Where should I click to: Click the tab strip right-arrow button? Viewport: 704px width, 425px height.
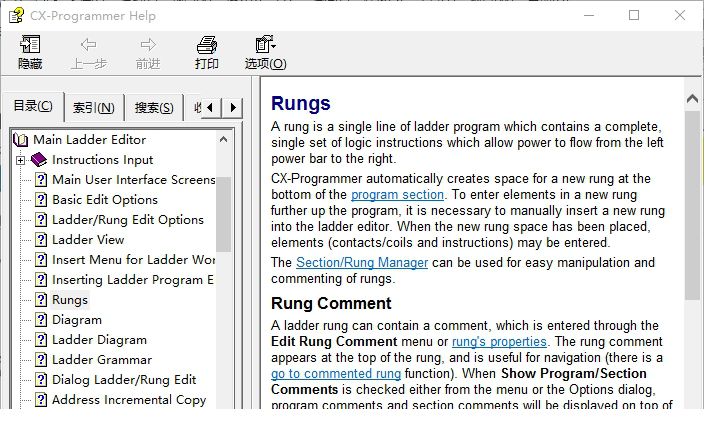[x=233, y=108]
